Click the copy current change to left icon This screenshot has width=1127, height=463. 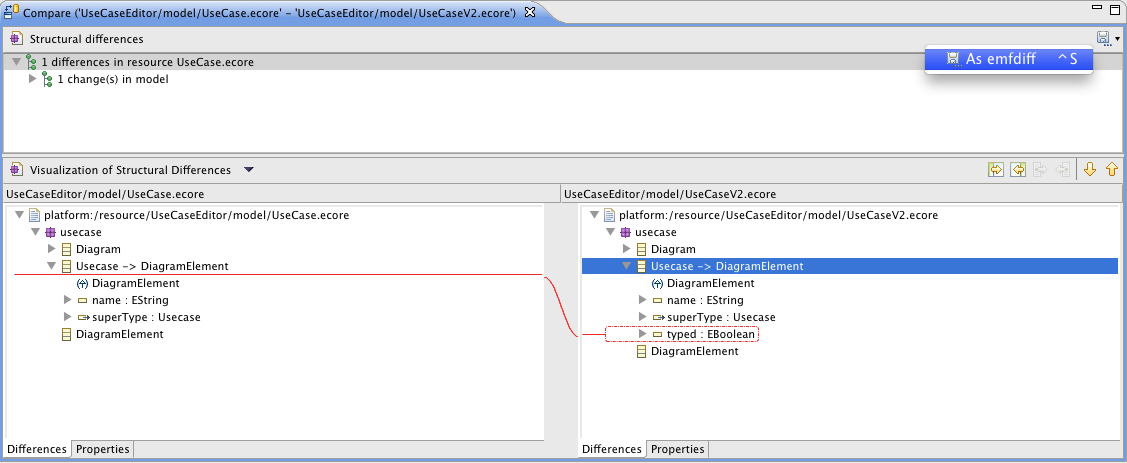point(1063,170)
